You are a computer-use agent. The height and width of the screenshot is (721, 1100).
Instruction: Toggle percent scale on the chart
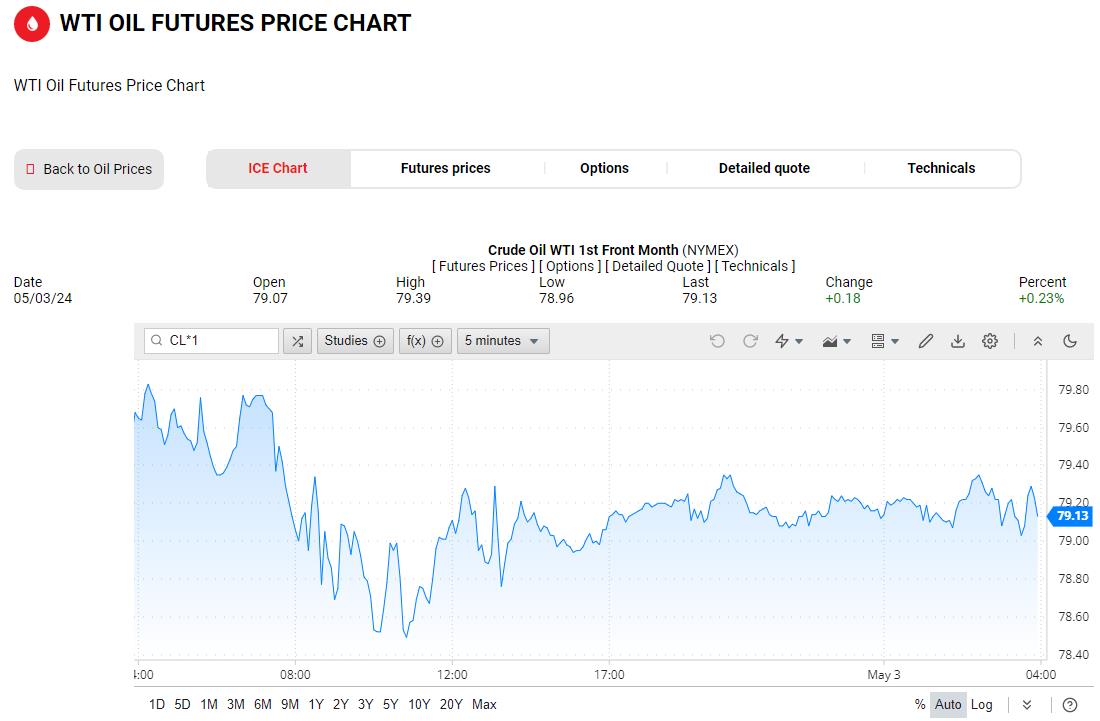(920, 704)
